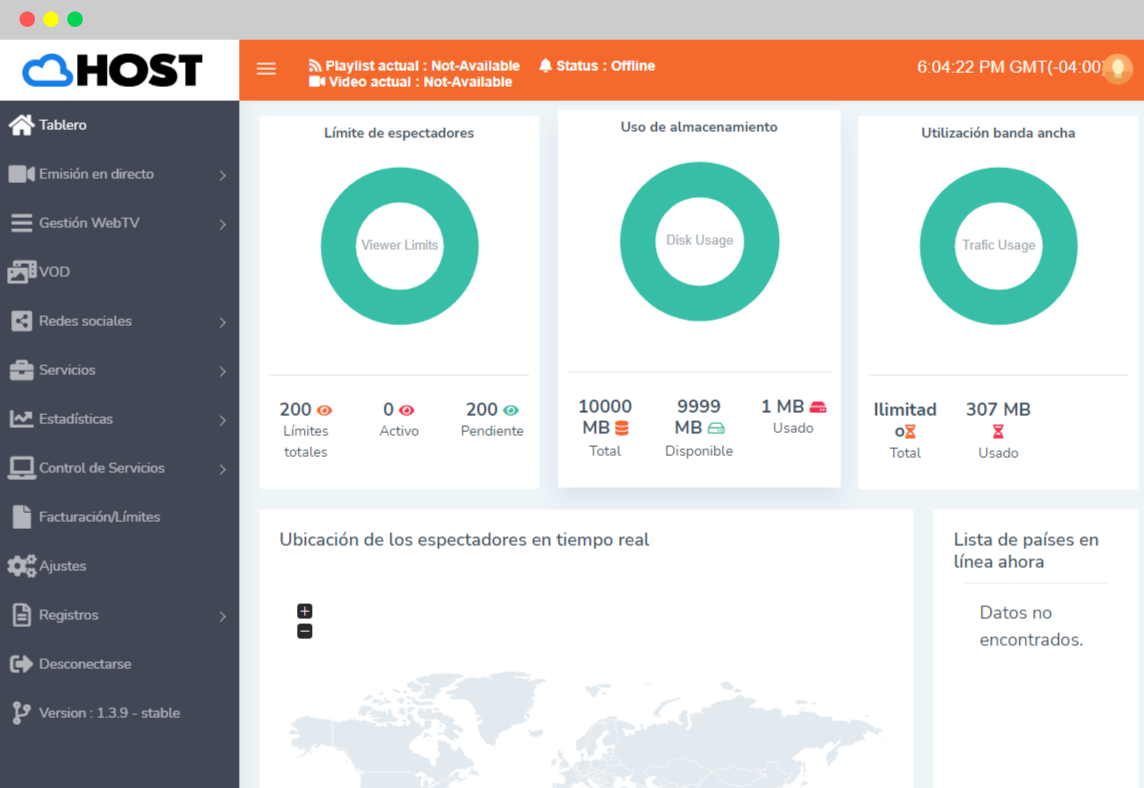Click the Playlist actual : Not-Available text
Image resolution: width=1144 pixels, height=788 pixels.
tap(422, 66)
